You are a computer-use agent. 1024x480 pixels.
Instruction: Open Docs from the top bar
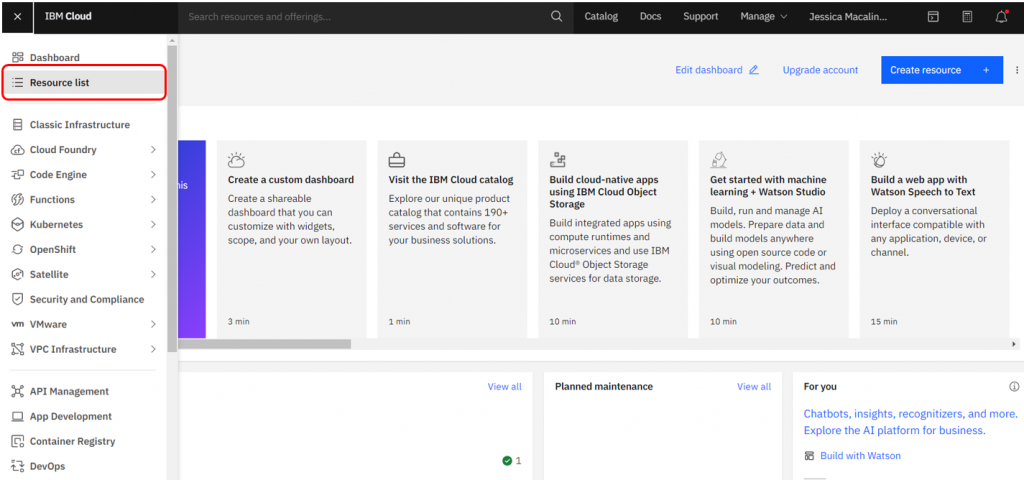650,16
